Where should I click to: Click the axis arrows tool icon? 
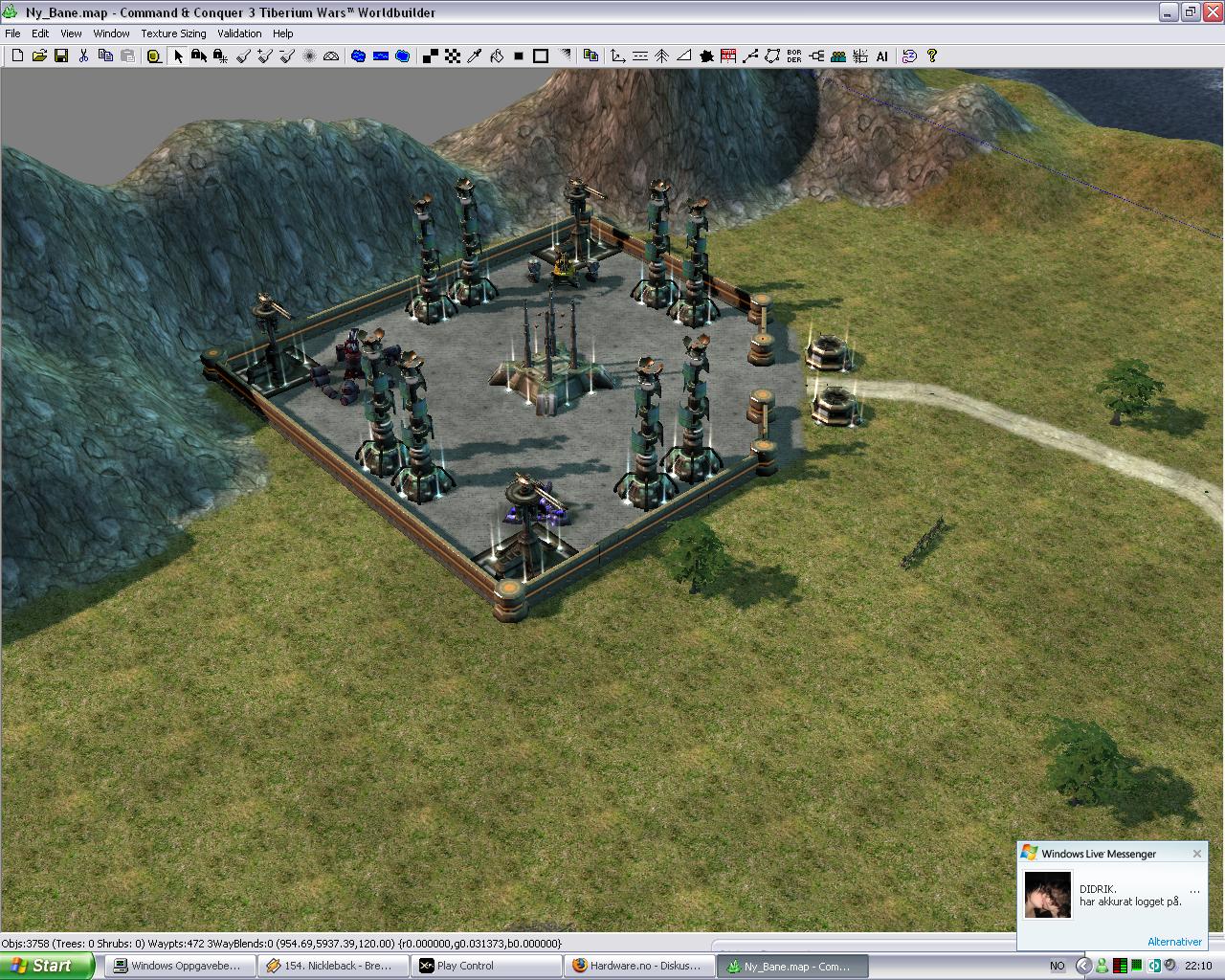click(618, 56)
